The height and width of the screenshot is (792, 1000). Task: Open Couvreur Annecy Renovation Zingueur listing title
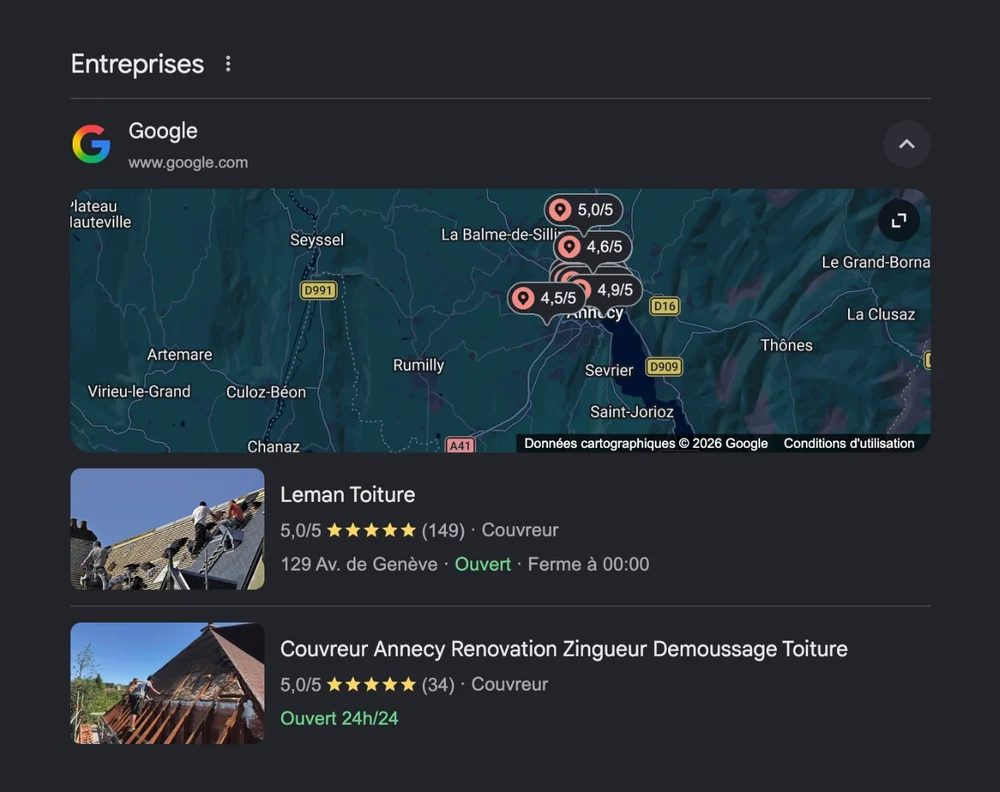564,649
